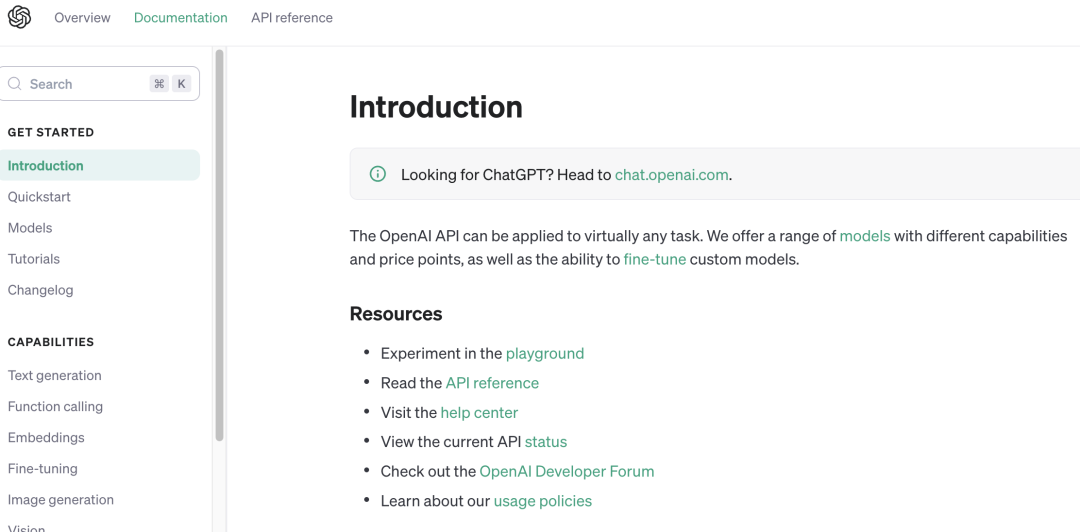Screen dimensions: 1080x532
Task: Open Embeddings in the sidebar
Action: 46,438
